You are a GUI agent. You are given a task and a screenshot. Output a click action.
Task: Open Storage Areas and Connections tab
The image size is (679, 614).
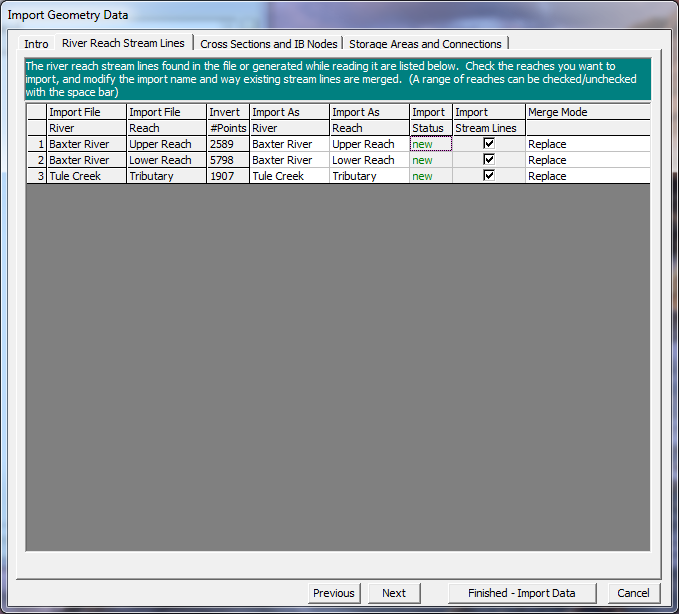click(425, 44)
